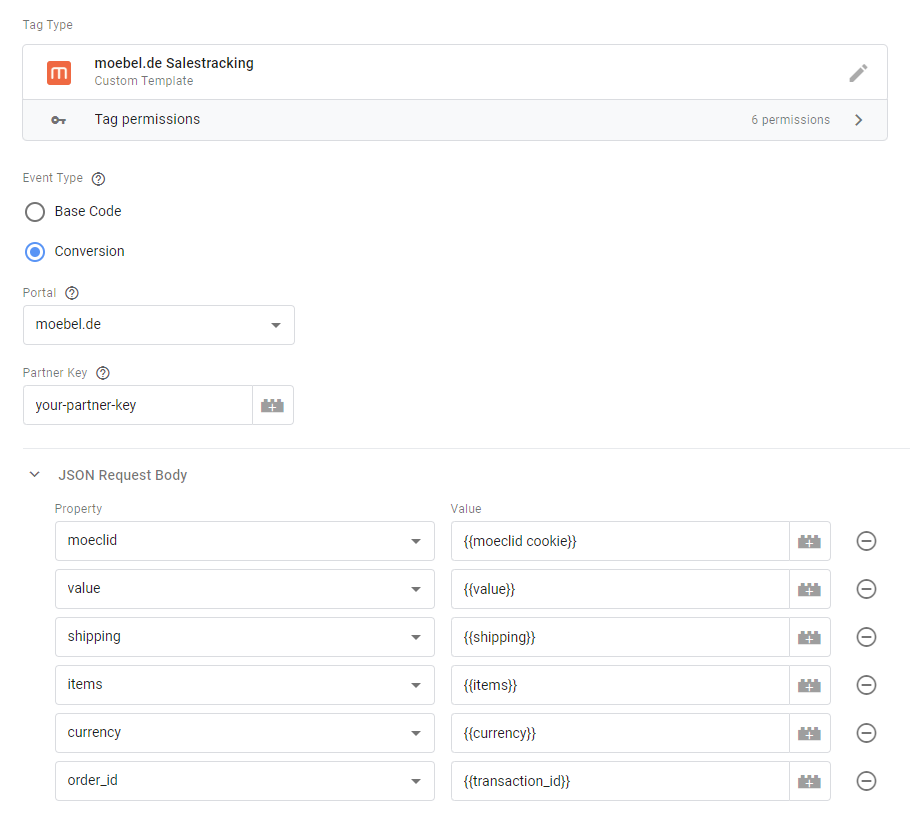The height and width of the screenshot is (815, 910).
Task: Remove the shipping property row
Action: pyautogui.click(x=866, y=637)
